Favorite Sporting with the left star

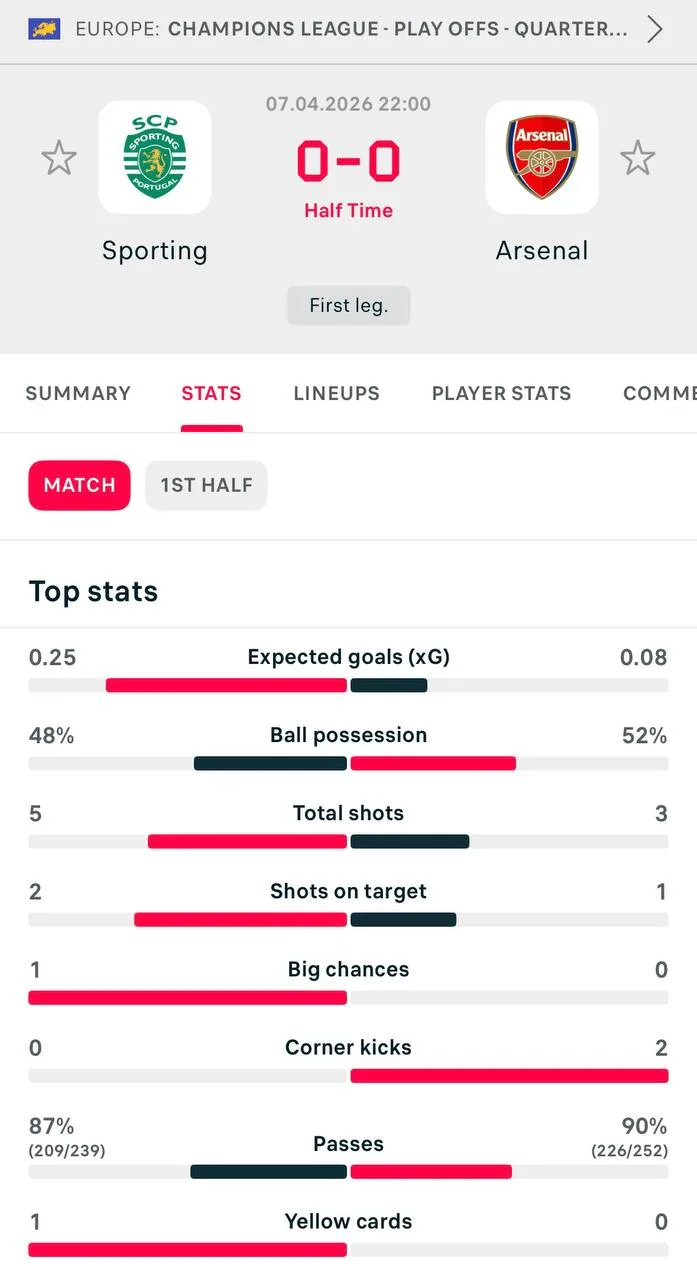[59, 158]
